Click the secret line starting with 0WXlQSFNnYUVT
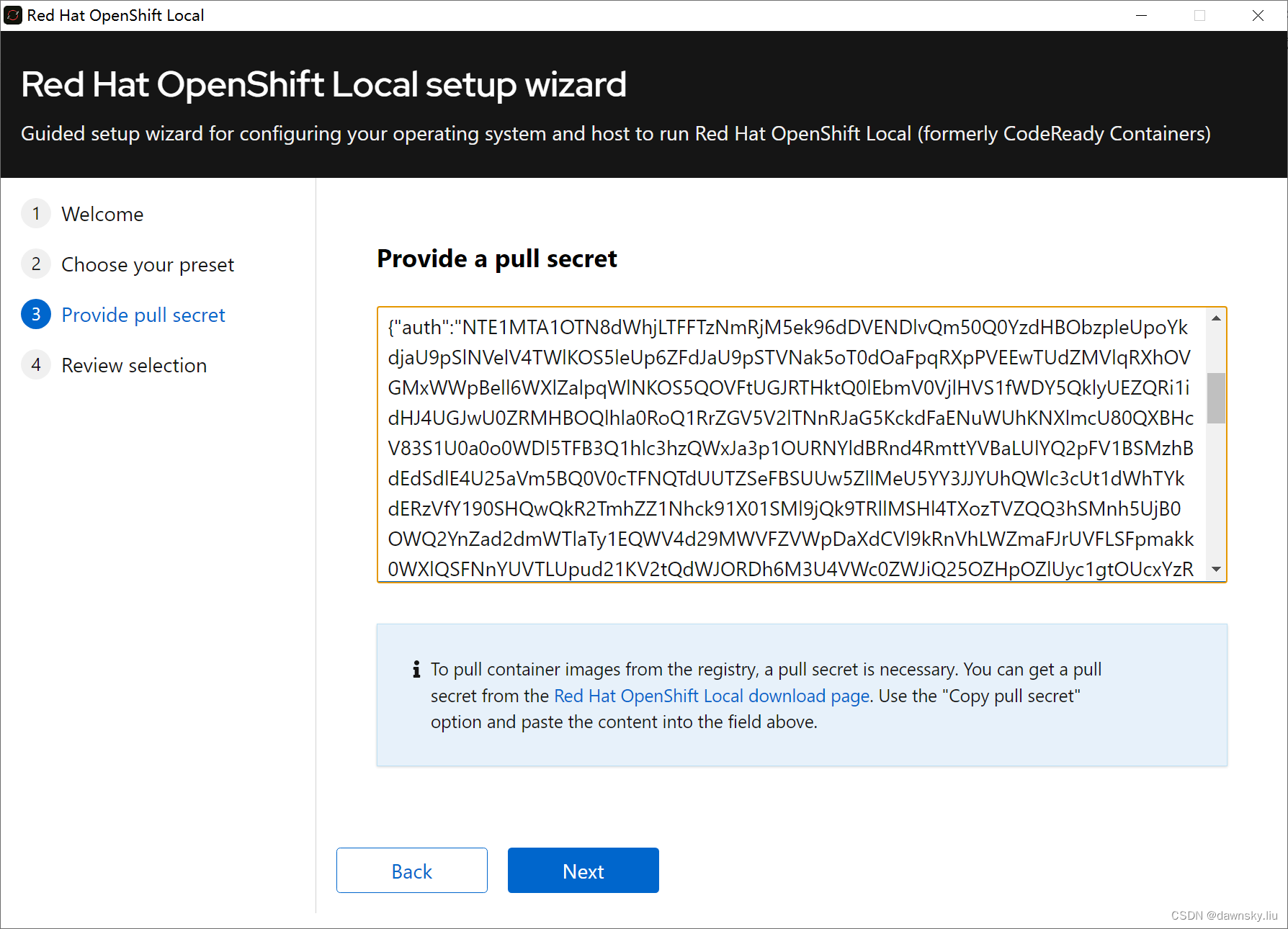This screenshot has width=1288, height=929. click(x=790, y=570)
